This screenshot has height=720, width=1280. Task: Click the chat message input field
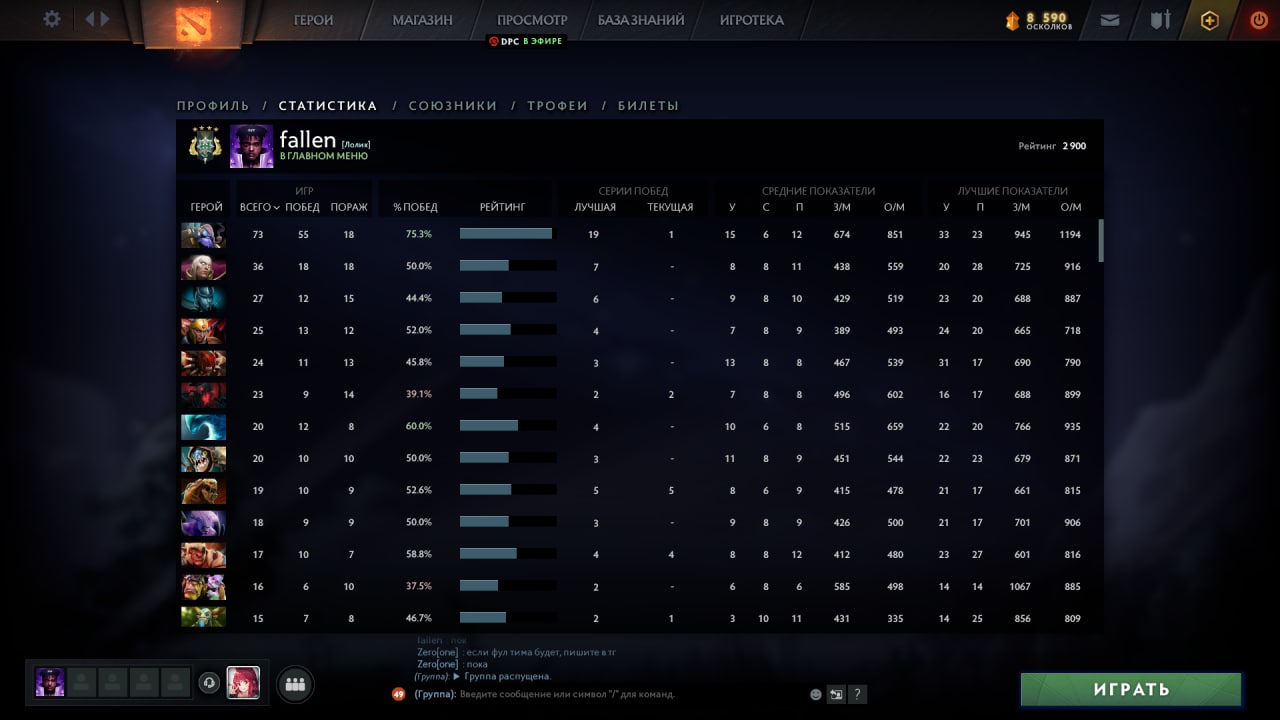pos(630,694)
